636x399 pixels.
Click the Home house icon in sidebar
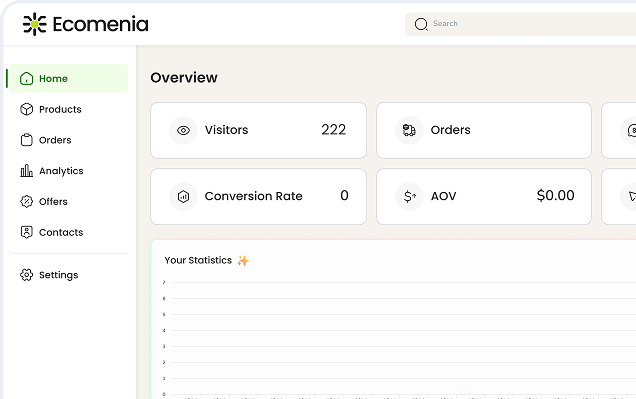(x=26, y=78)
